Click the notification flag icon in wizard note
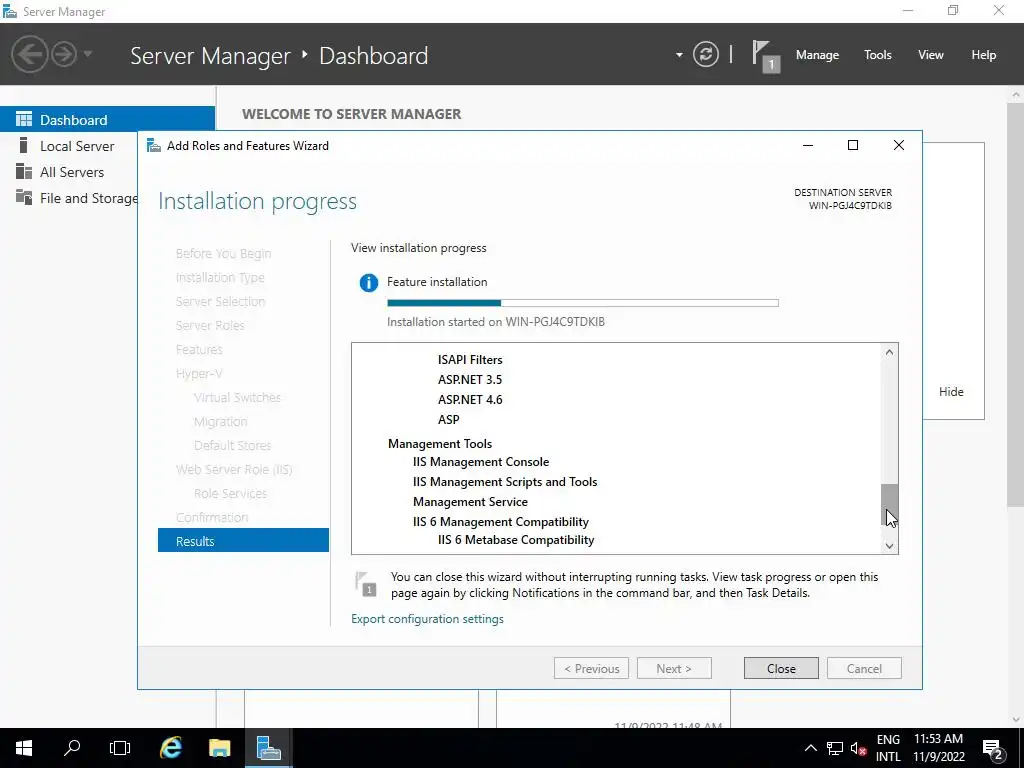The height and width of the screenshot is (768, 1024). click(365, 584)
